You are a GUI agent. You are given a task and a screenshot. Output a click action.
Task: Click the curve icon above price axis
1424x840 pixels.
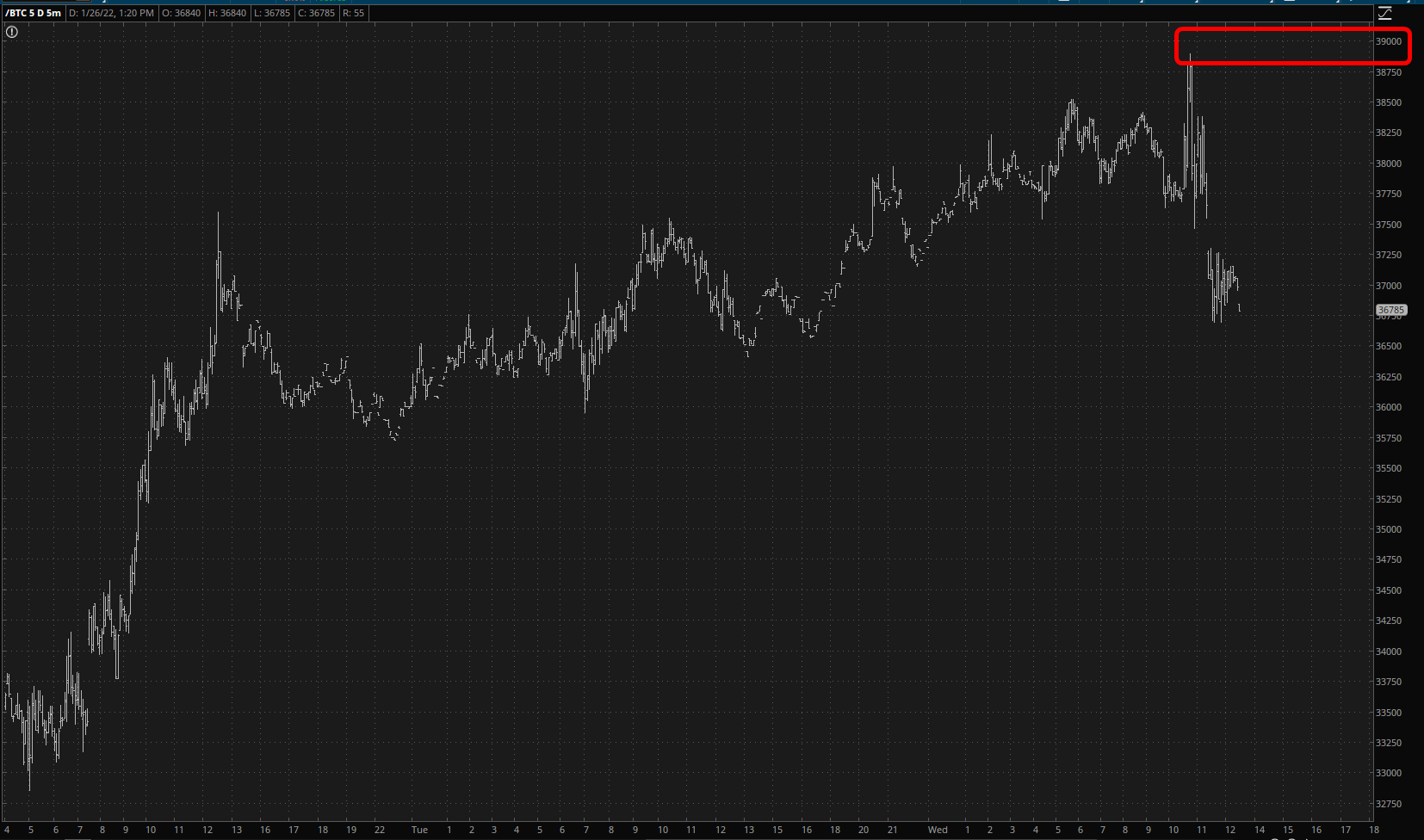coord(1384,13)
